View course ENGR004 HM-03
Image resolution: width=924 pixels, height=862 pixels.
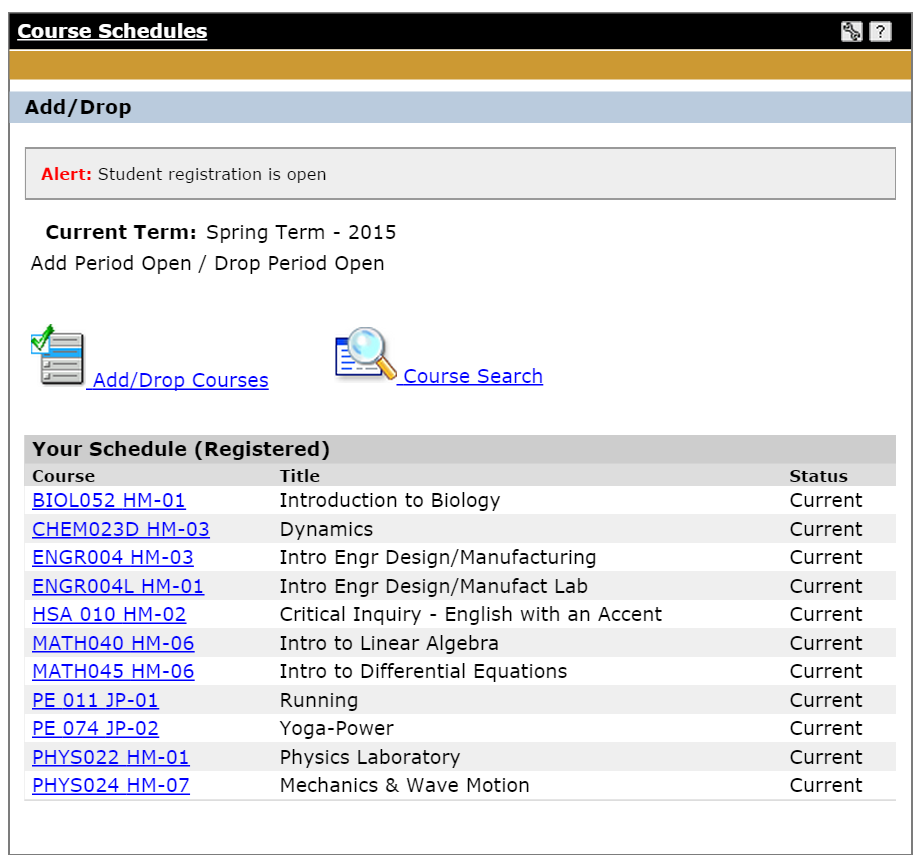coord(113,557)
